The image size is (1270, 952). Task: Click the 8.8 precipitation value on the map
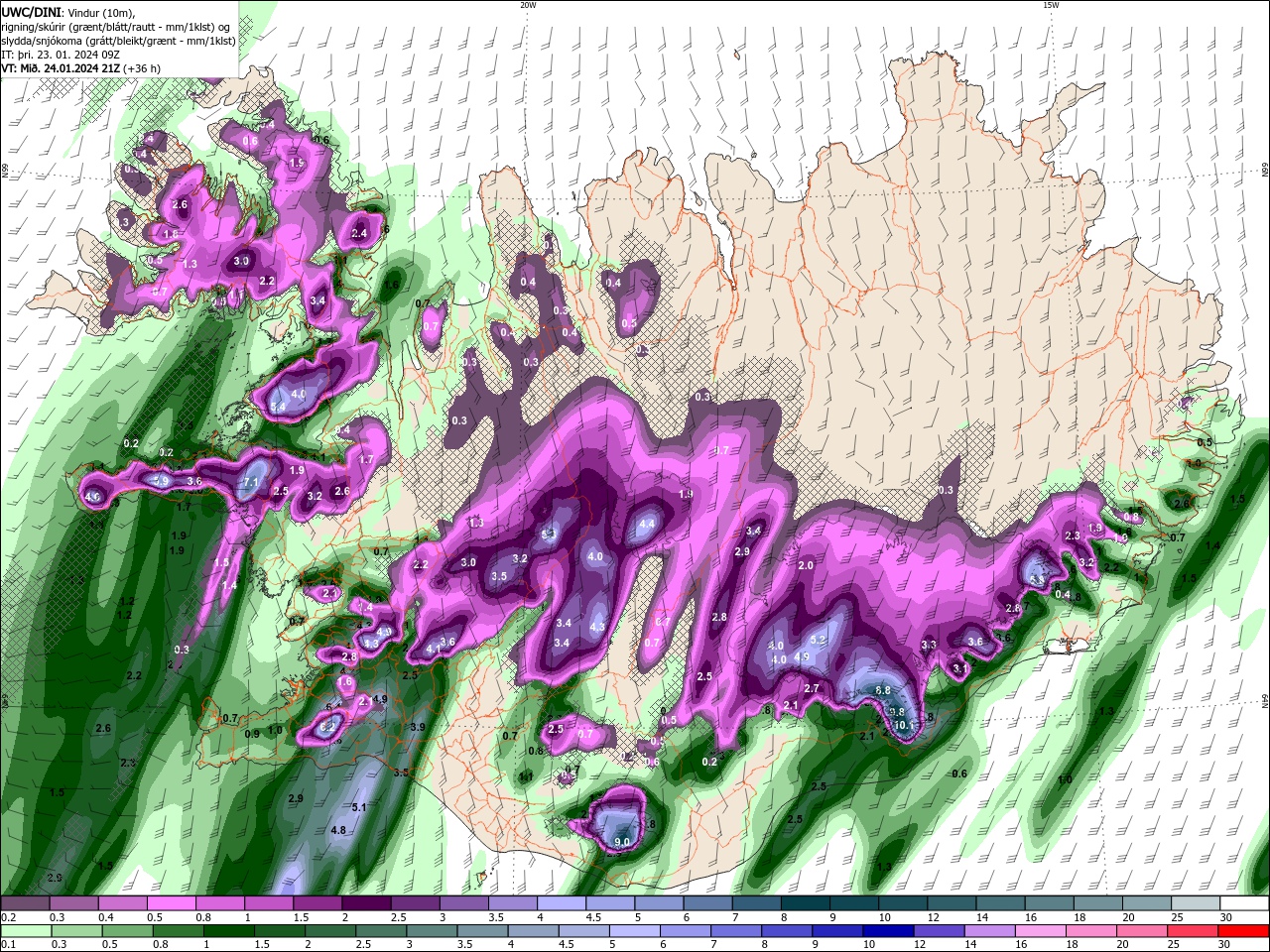tap(883, 690)
